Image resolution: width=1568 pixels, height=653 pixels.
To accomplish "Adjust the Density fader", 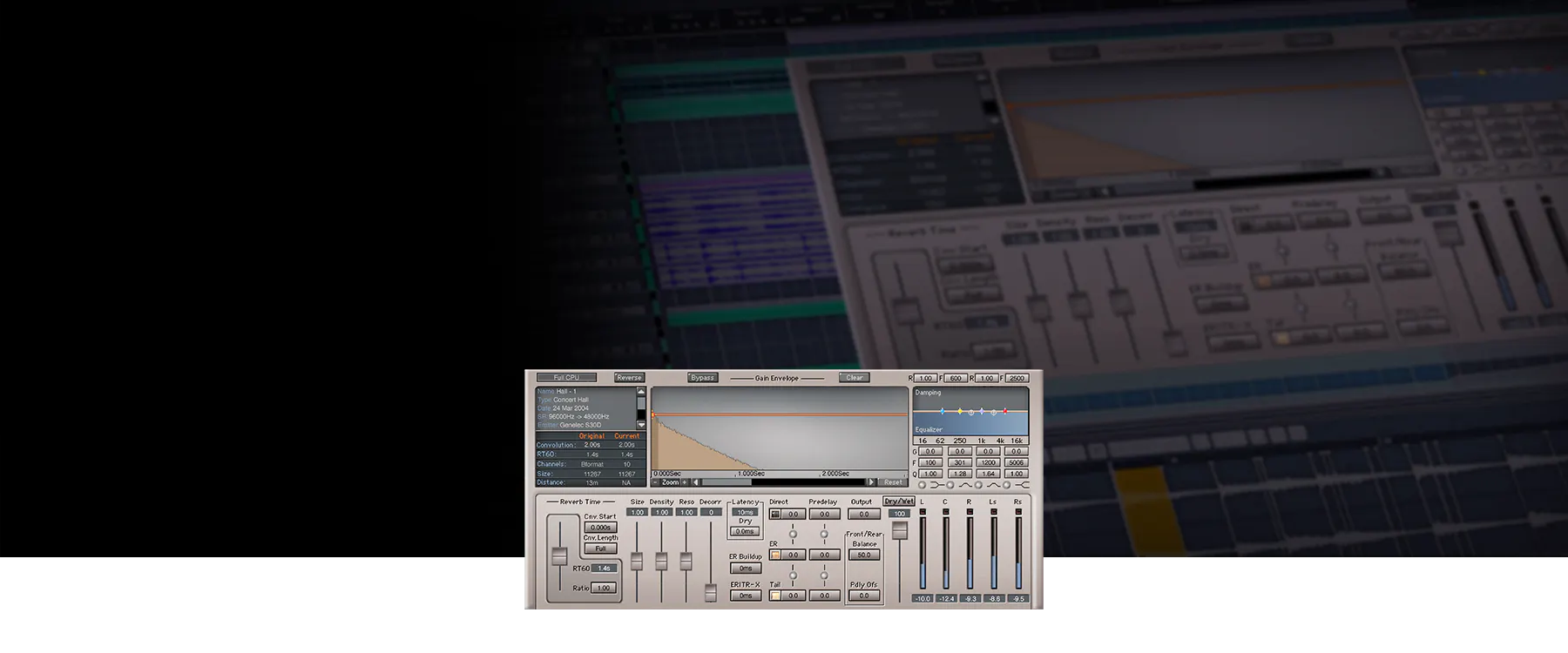I will click(661, 561).
